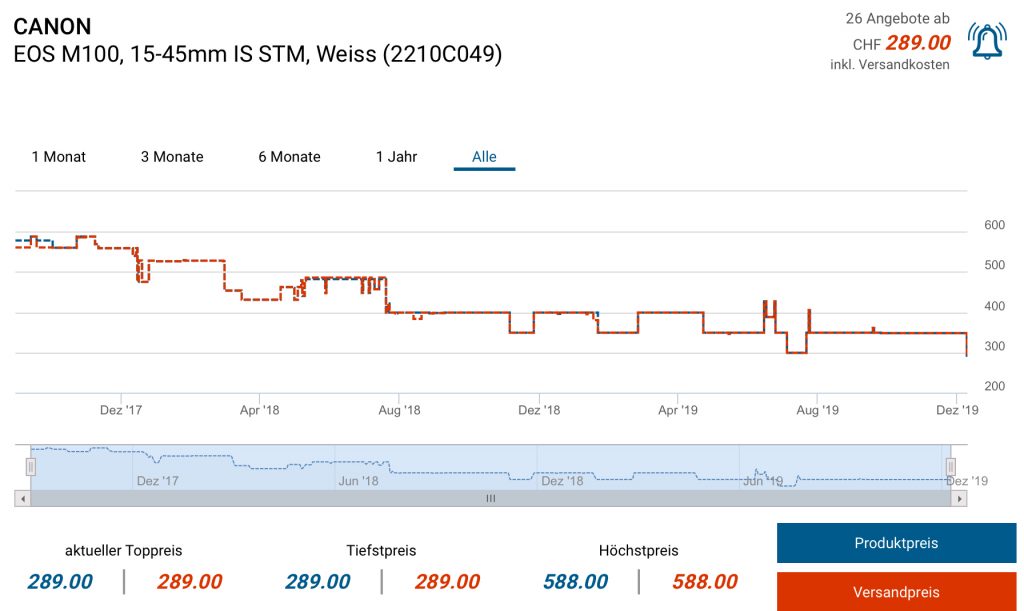
Task: Click the navigator's right range handle
Action: tap(951, 467)
